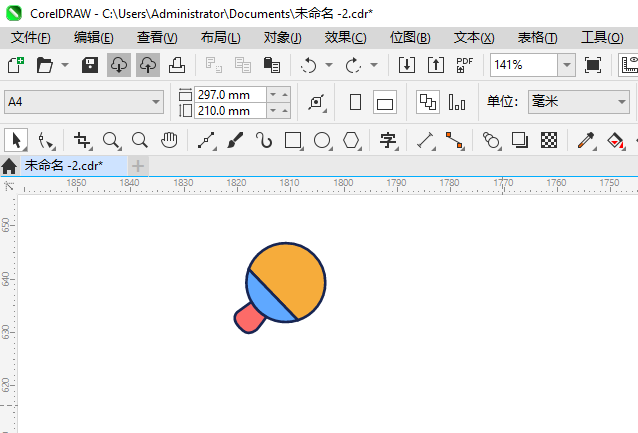Switch to the 未命名 -2.cdr document tab
Viewport: 638px width, 433px height.
tap(74, 166)
